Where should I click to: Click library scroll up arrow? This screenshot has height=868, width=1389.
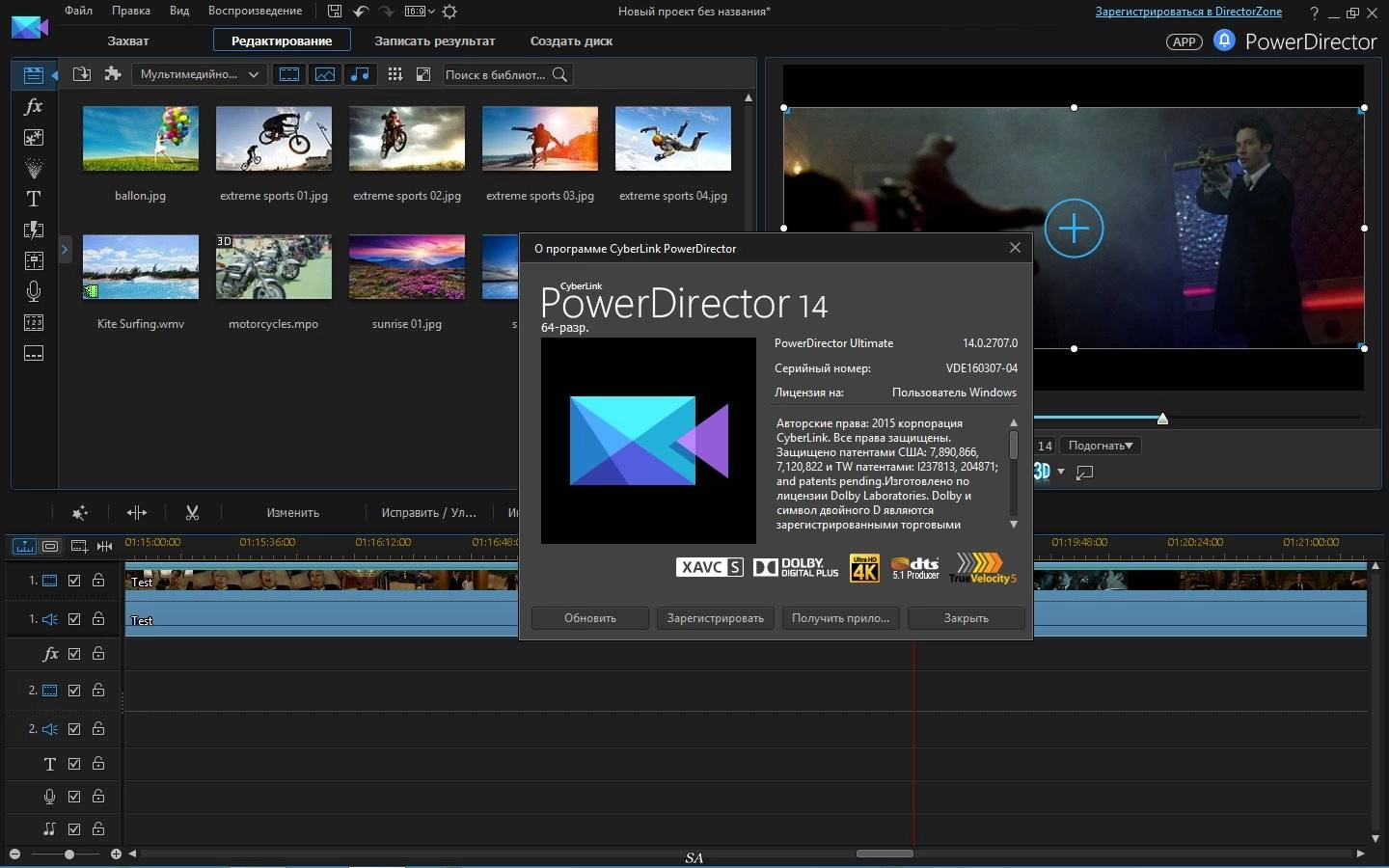point(749,98)
